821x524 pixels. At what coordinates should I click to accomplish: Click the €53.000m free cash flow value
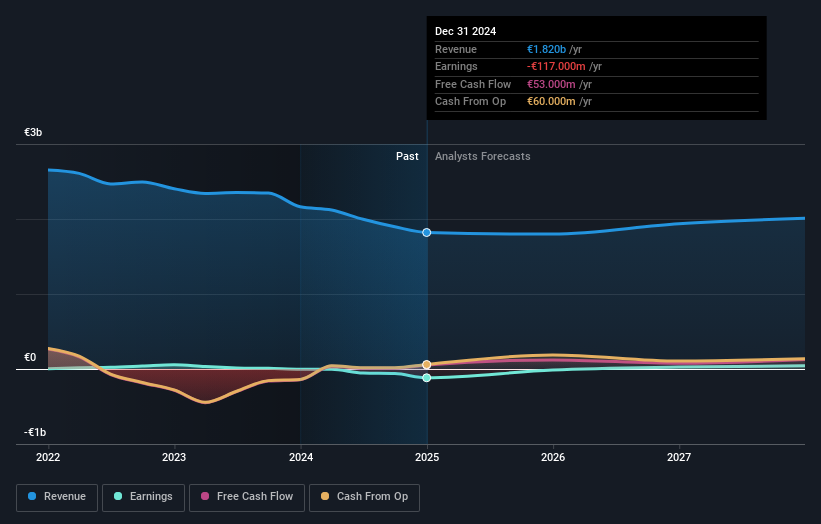[551, 84]
